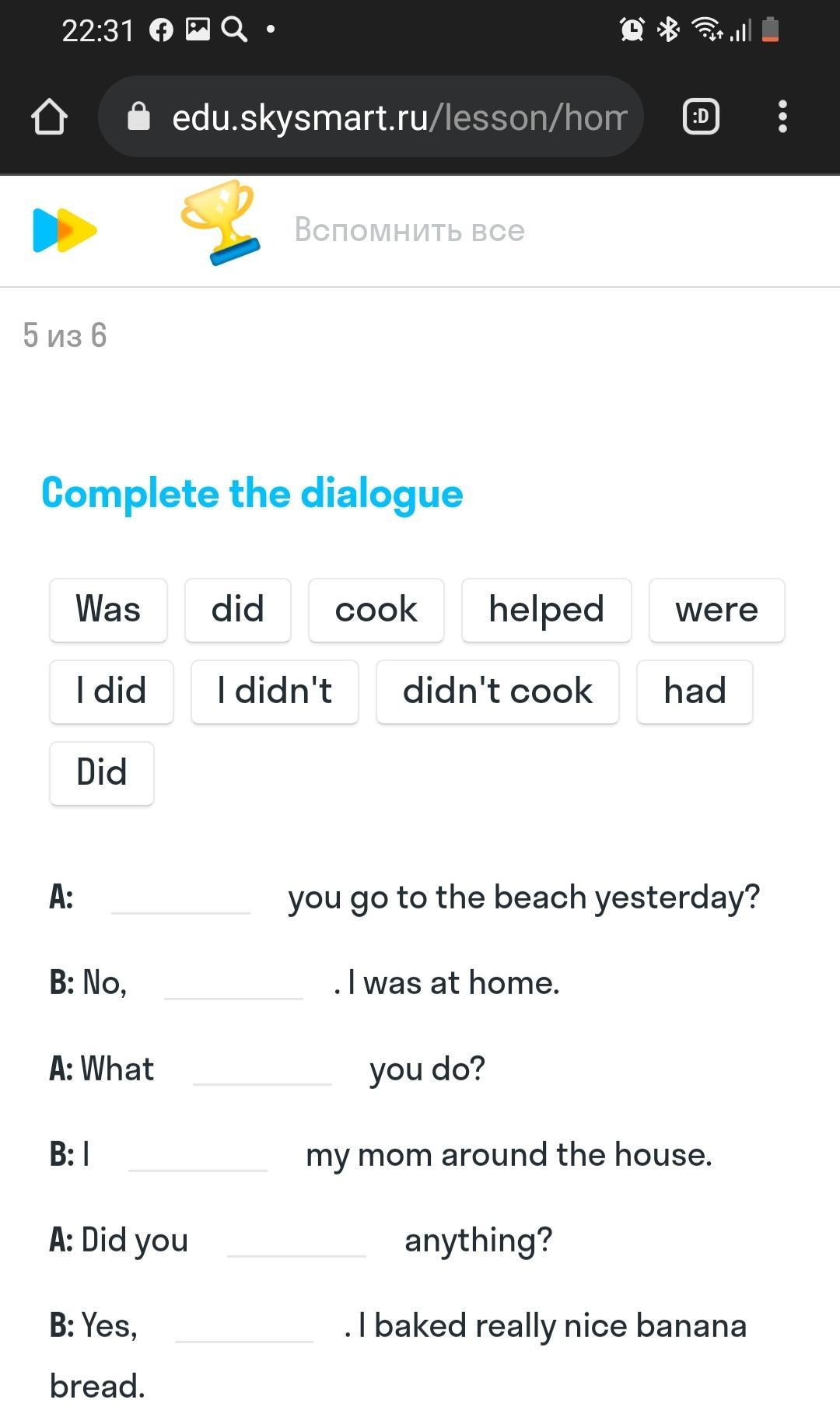Screen dimensions: 840x1428
Task: Choose the capitalized "Did" word chip
Action: coord(101,773)
